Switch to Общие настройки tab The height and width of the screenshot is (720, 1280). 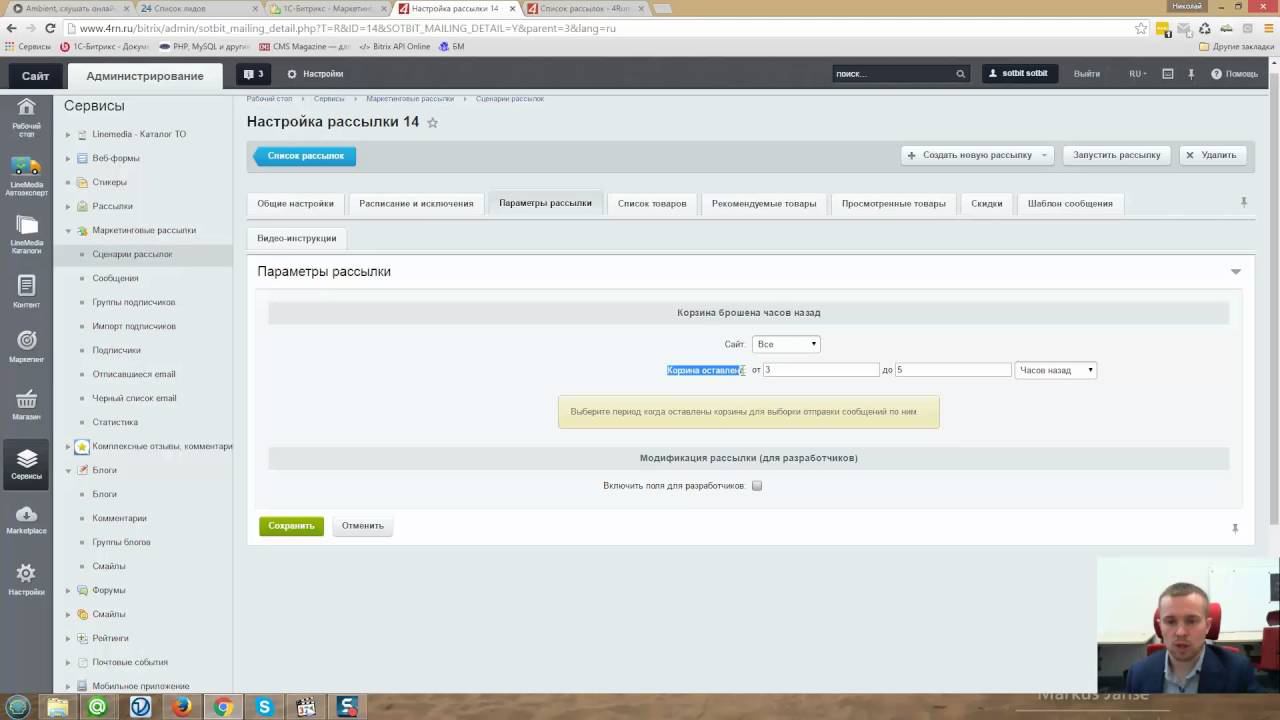(x=295, y=203)
